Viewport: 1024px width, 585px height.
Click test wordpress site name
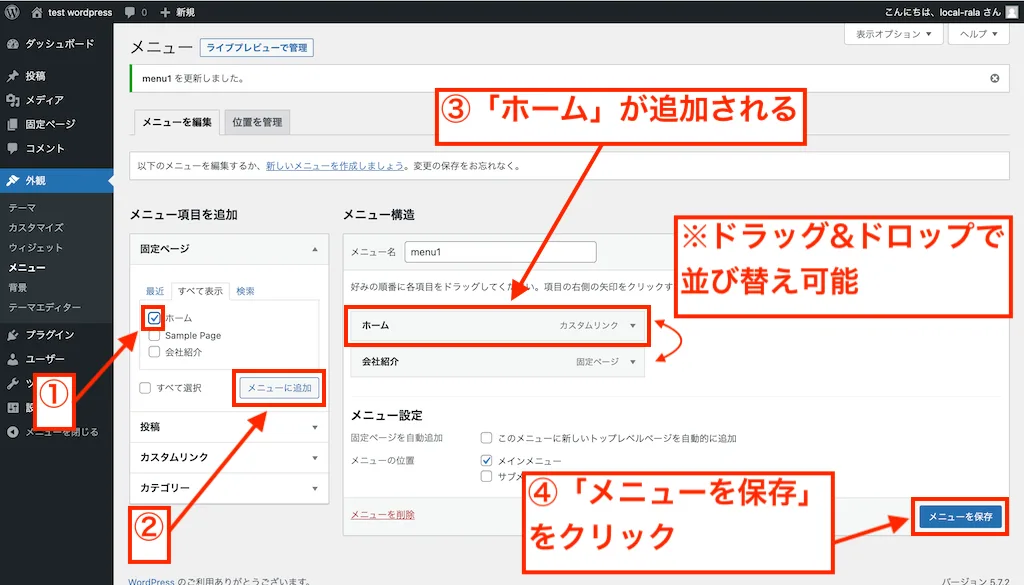click(80, 12)
